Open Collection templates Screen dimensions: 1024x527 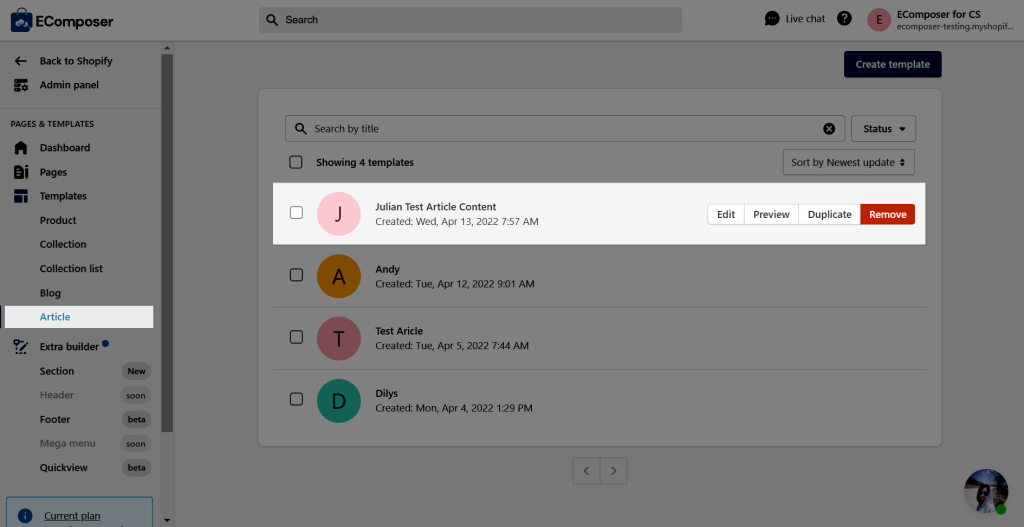coord(63,244)
